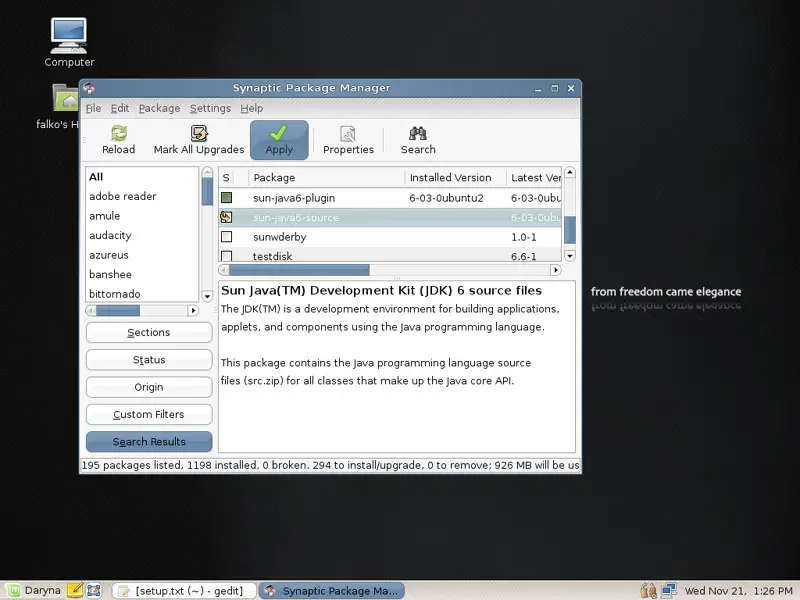Screen dimensions: 800x600
Task: Open the Computer desktop icon
Action: [x=69, y=42]
